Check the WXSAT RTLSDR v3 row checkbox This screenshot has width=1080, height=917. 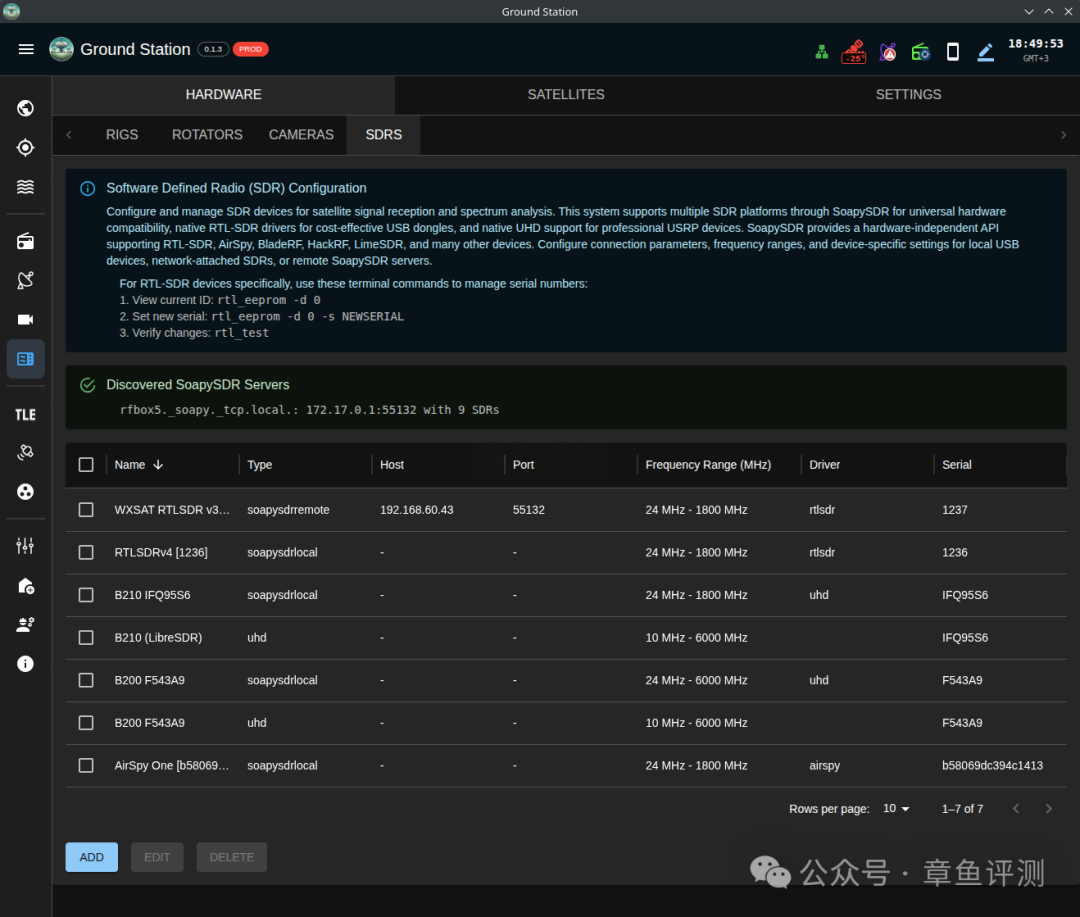pos(86,510)
